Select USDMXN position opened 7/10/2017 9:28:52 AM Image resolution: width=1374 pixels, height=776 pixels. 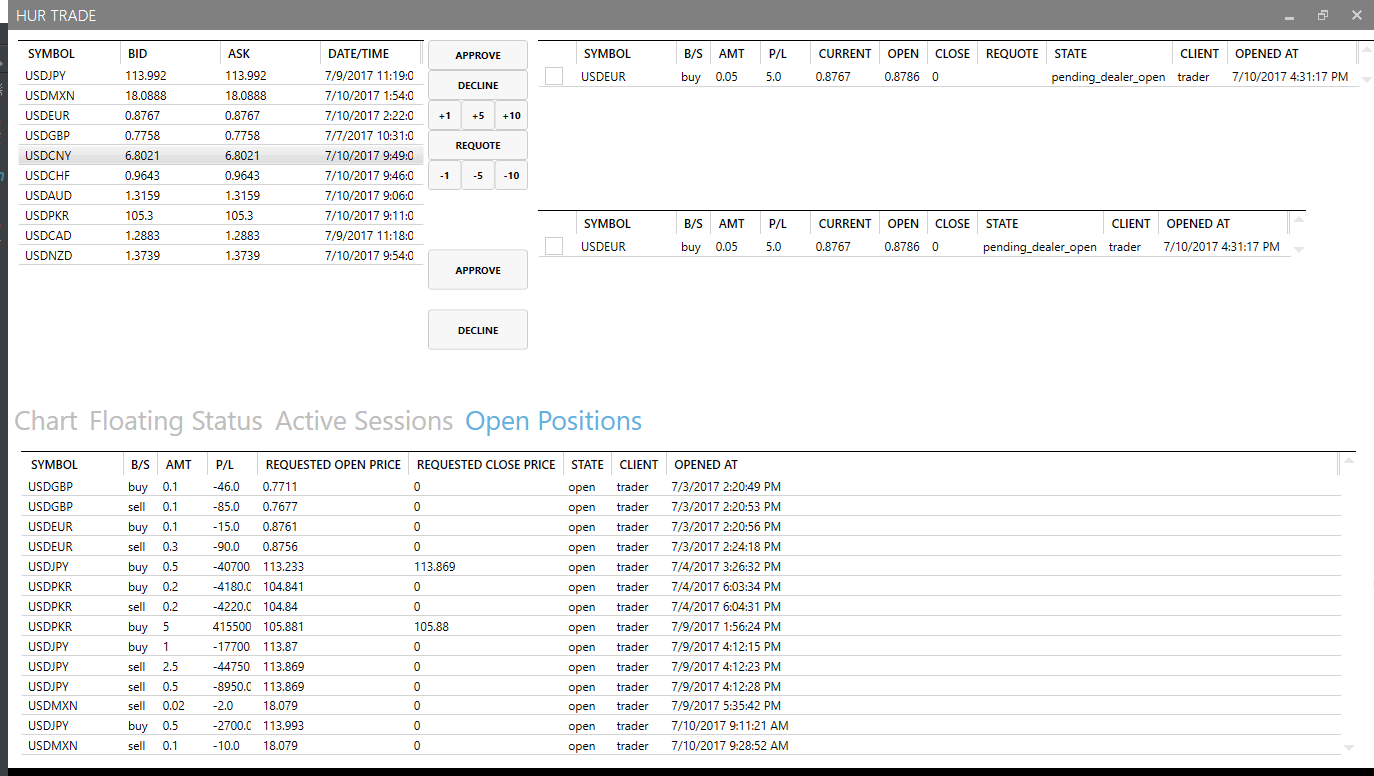(681, 746)
